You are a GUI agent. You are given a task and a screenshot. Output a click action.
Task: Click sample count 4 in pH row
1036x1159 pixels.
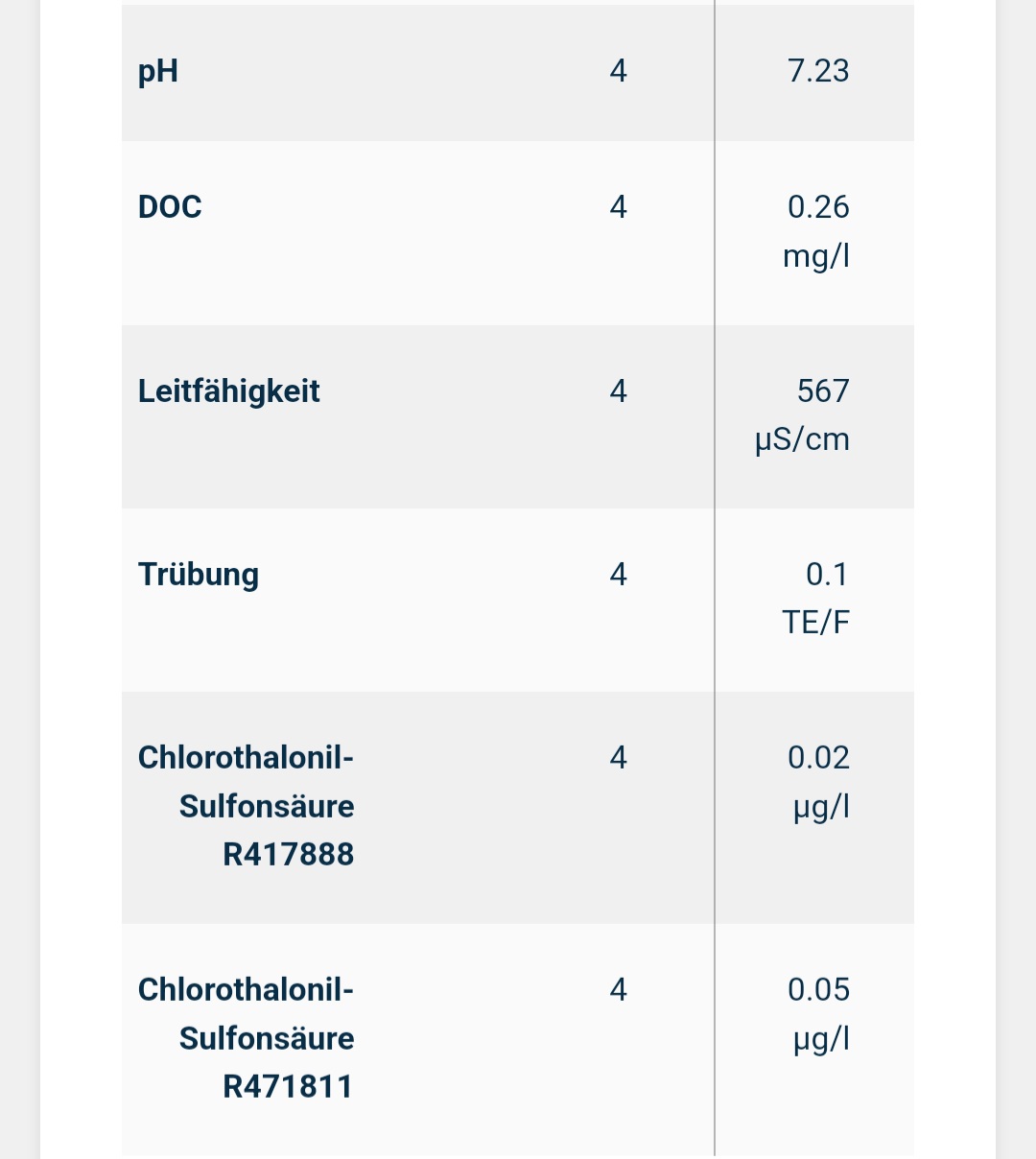click(619, 72)
